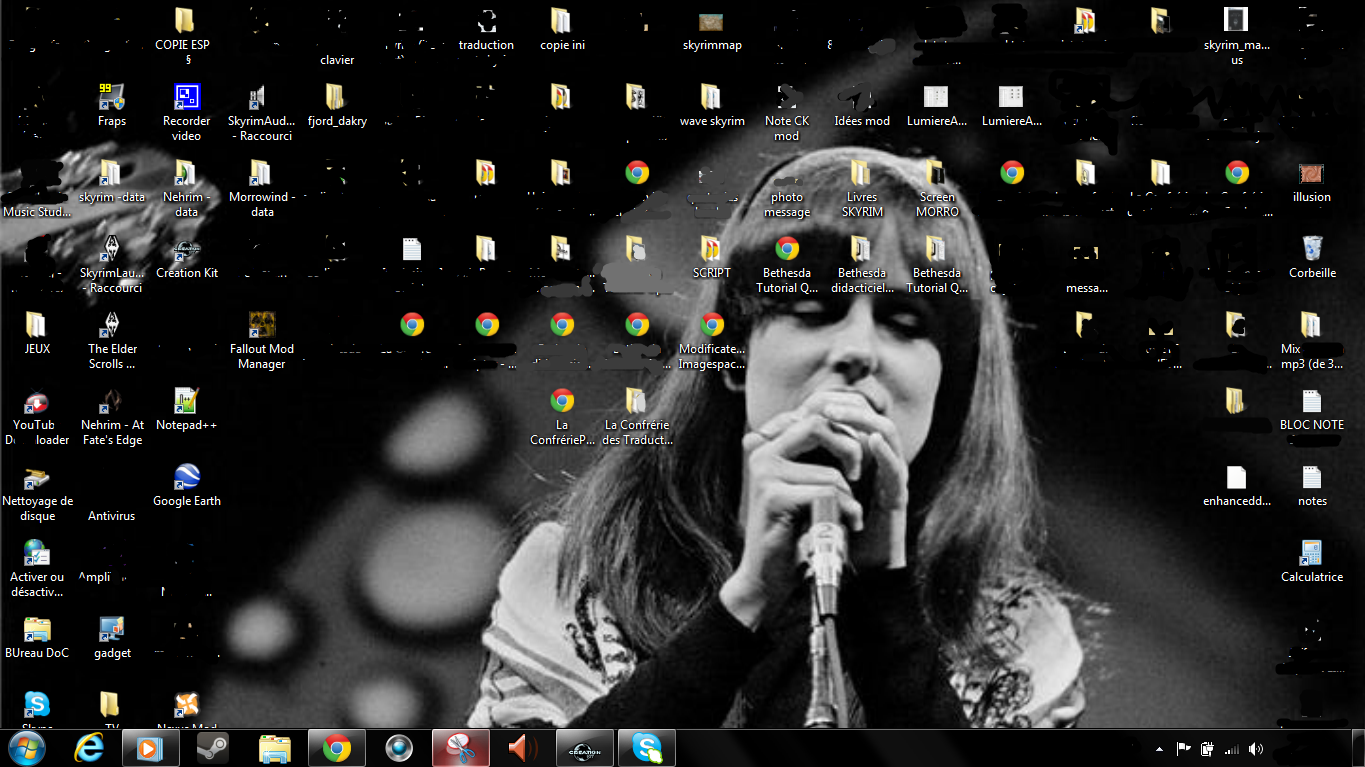This screenshot has height=767, width=1365.
Task: Open Google Earth desktop shortcut
Action: point(186,478)
